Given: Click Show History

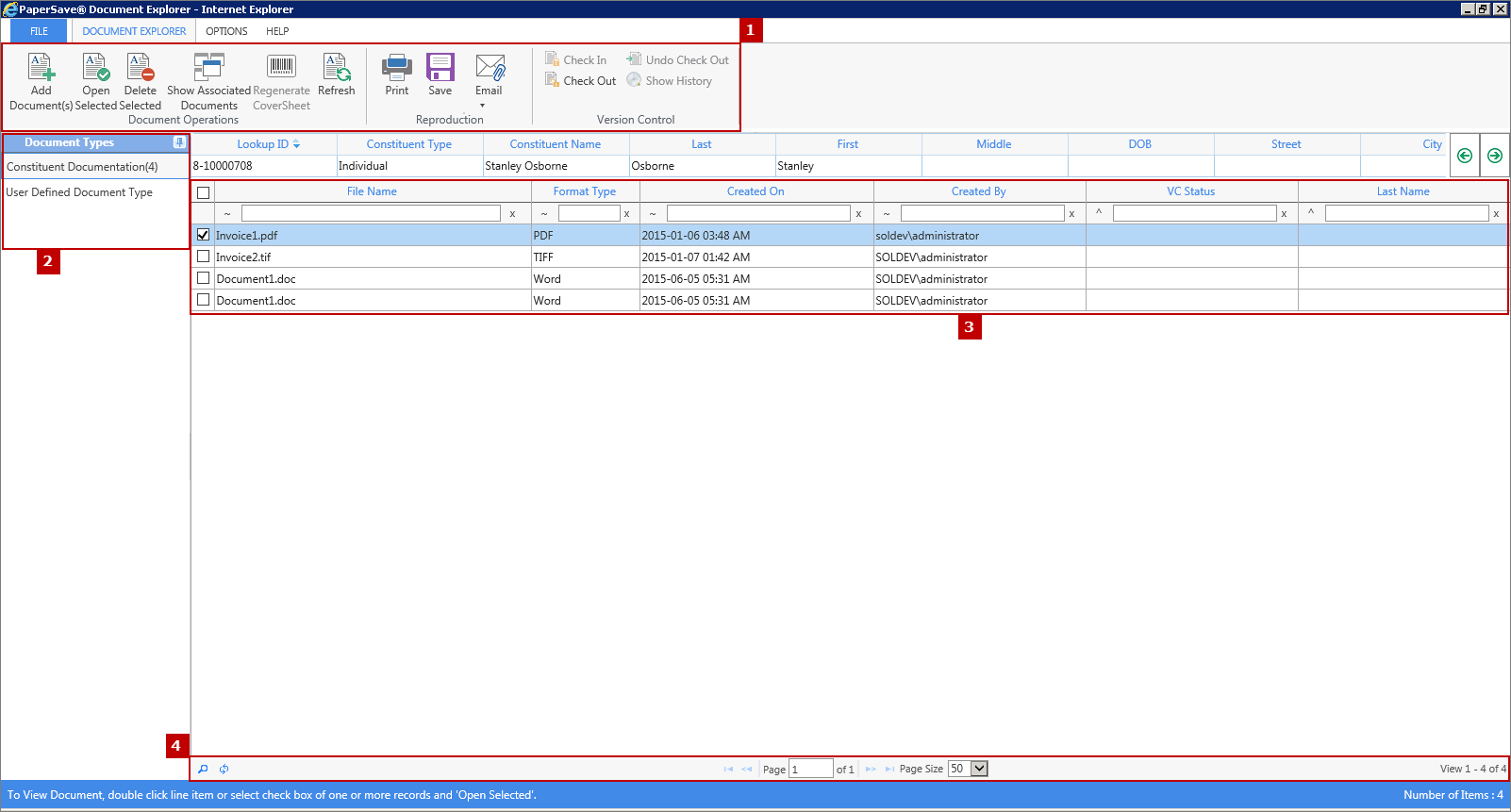Looking at the screenshot, I should pyautogui.click(x=670, y=80).
